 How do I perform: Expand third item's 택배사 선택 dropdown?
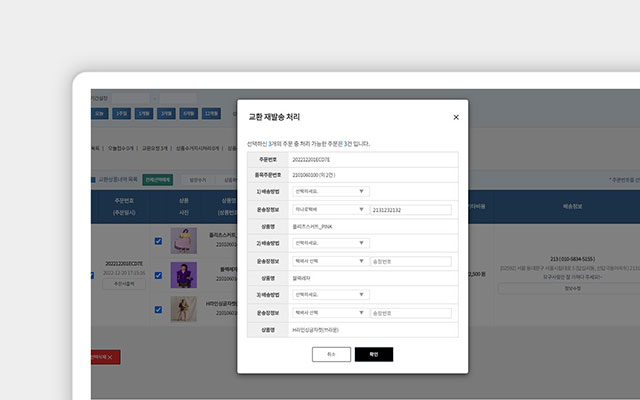(329, 313)
